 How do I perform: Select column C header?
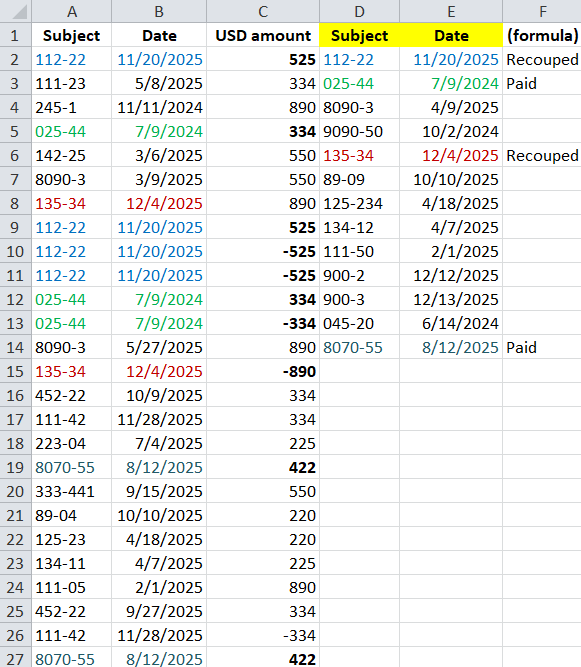coord(263,11)
